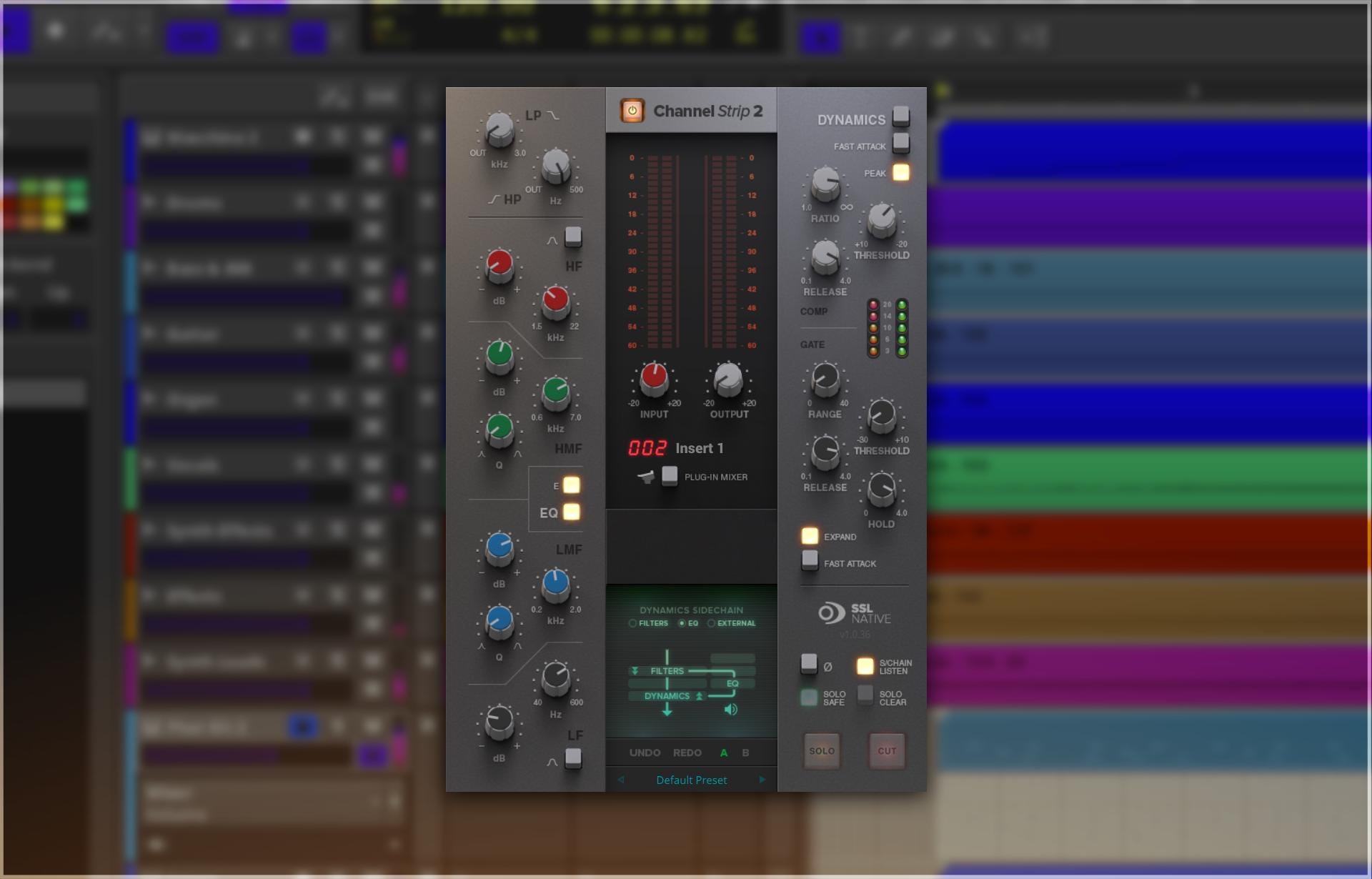Click the DYNAMICS block in routing diagram
1372x879 pixels.
click(x=667, y=696)
